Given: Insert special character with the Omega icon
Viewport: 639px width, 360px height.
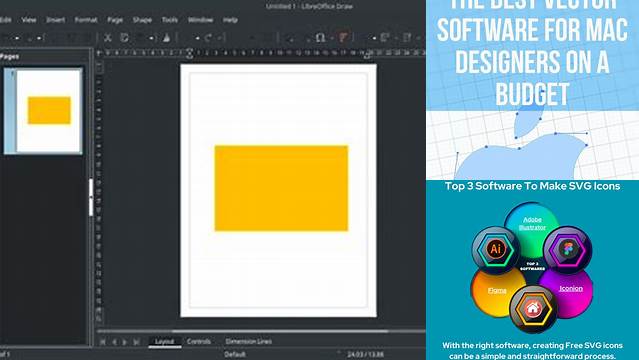Looking at the screenshot, I should click(x=320, y=38).
